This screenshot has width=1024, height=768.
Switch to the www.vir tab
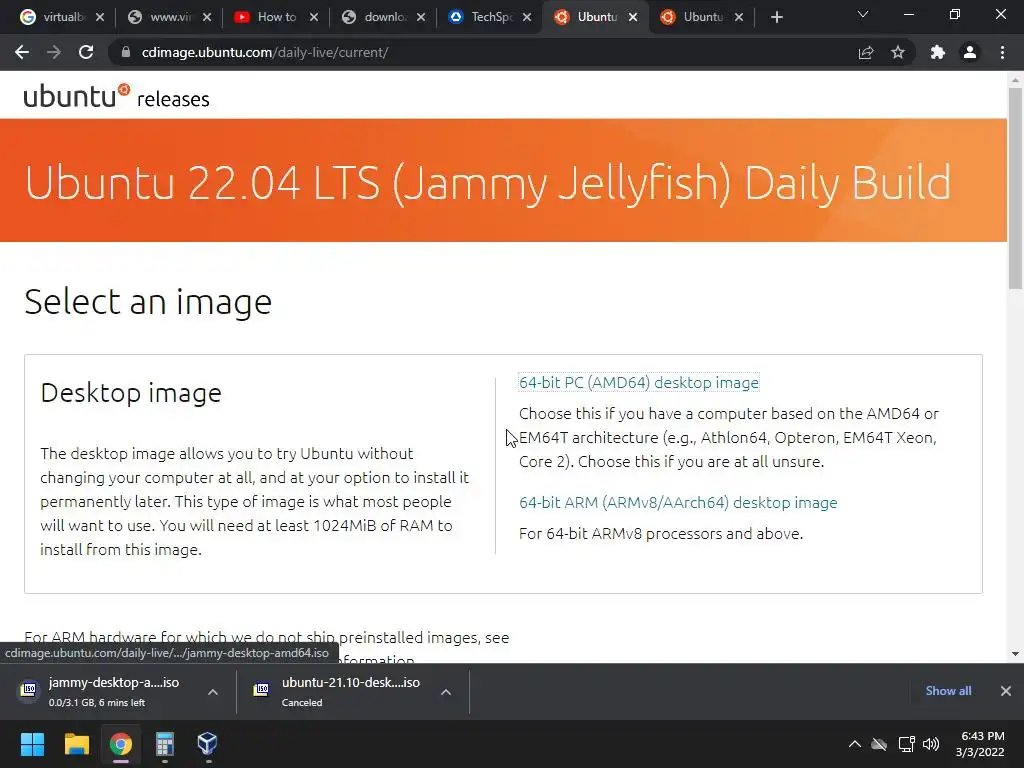point(161,17)
